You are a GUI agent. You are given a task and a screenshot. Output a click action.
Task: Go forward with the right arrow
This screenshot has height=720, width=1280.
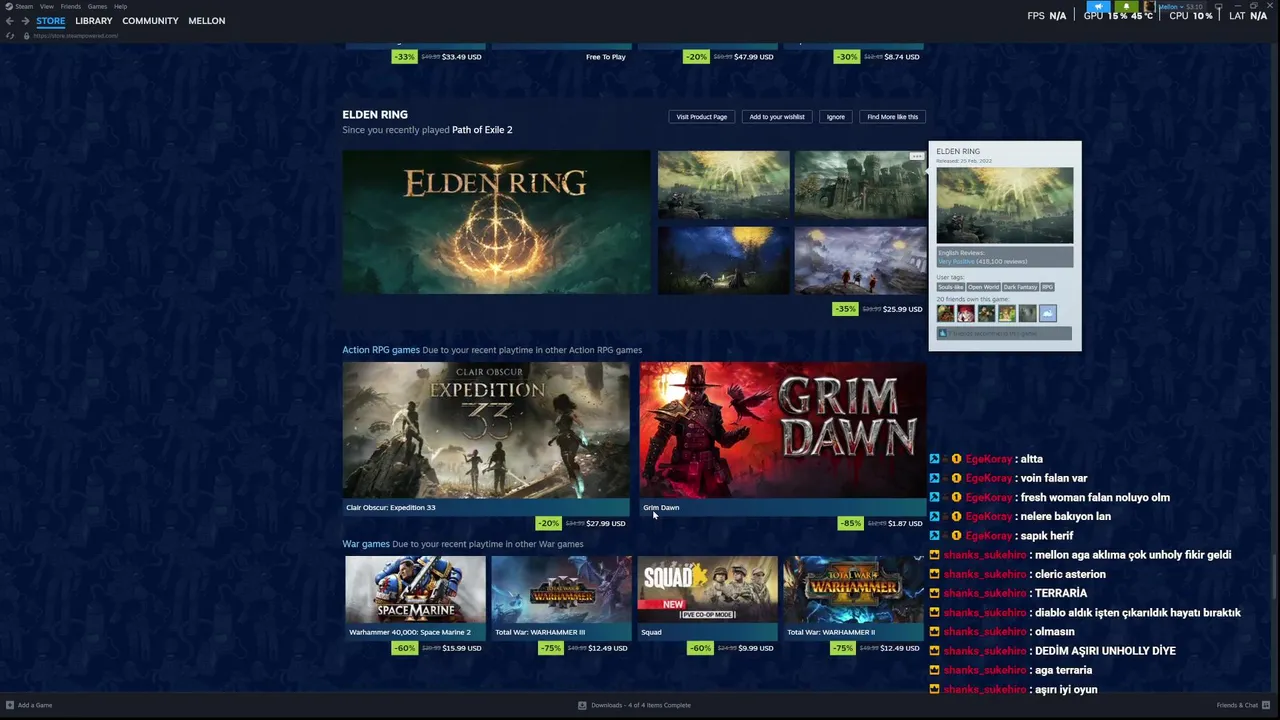[24, 21]
